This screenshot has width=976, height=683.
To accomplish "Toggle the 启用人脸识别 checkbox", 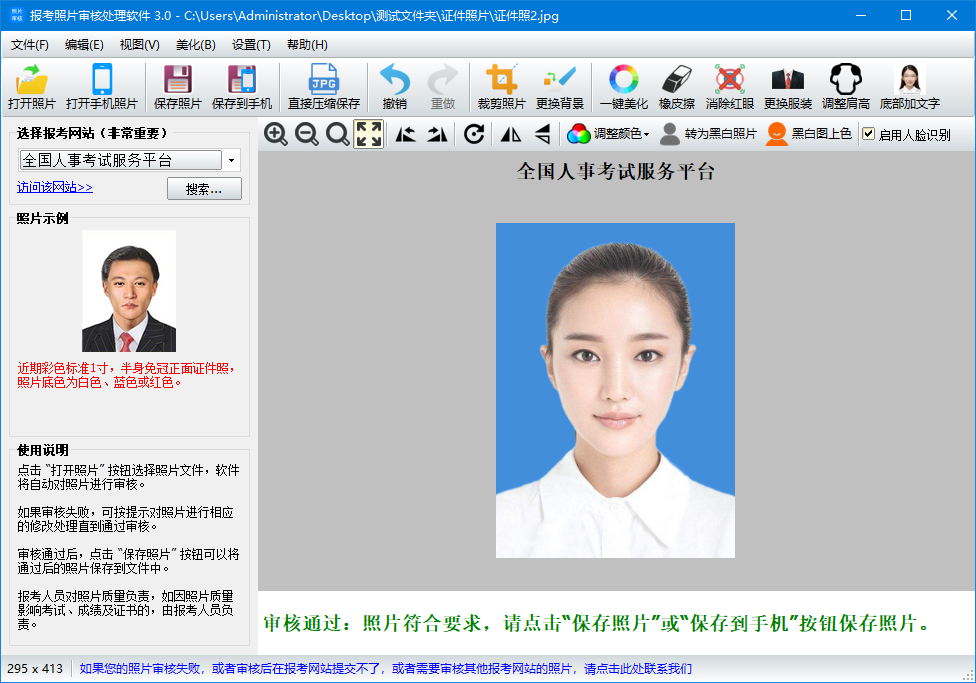I will 869,134.
